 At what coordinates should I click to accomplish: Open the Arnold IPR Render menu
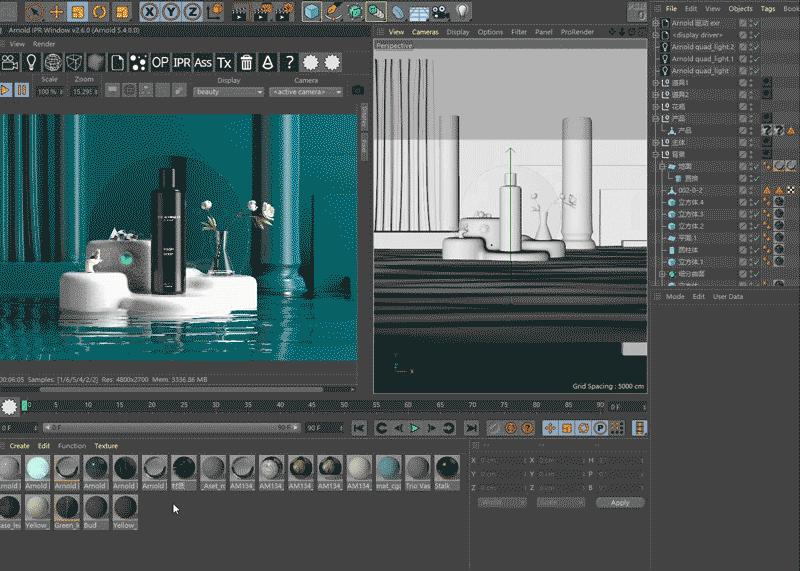(44, 44)
